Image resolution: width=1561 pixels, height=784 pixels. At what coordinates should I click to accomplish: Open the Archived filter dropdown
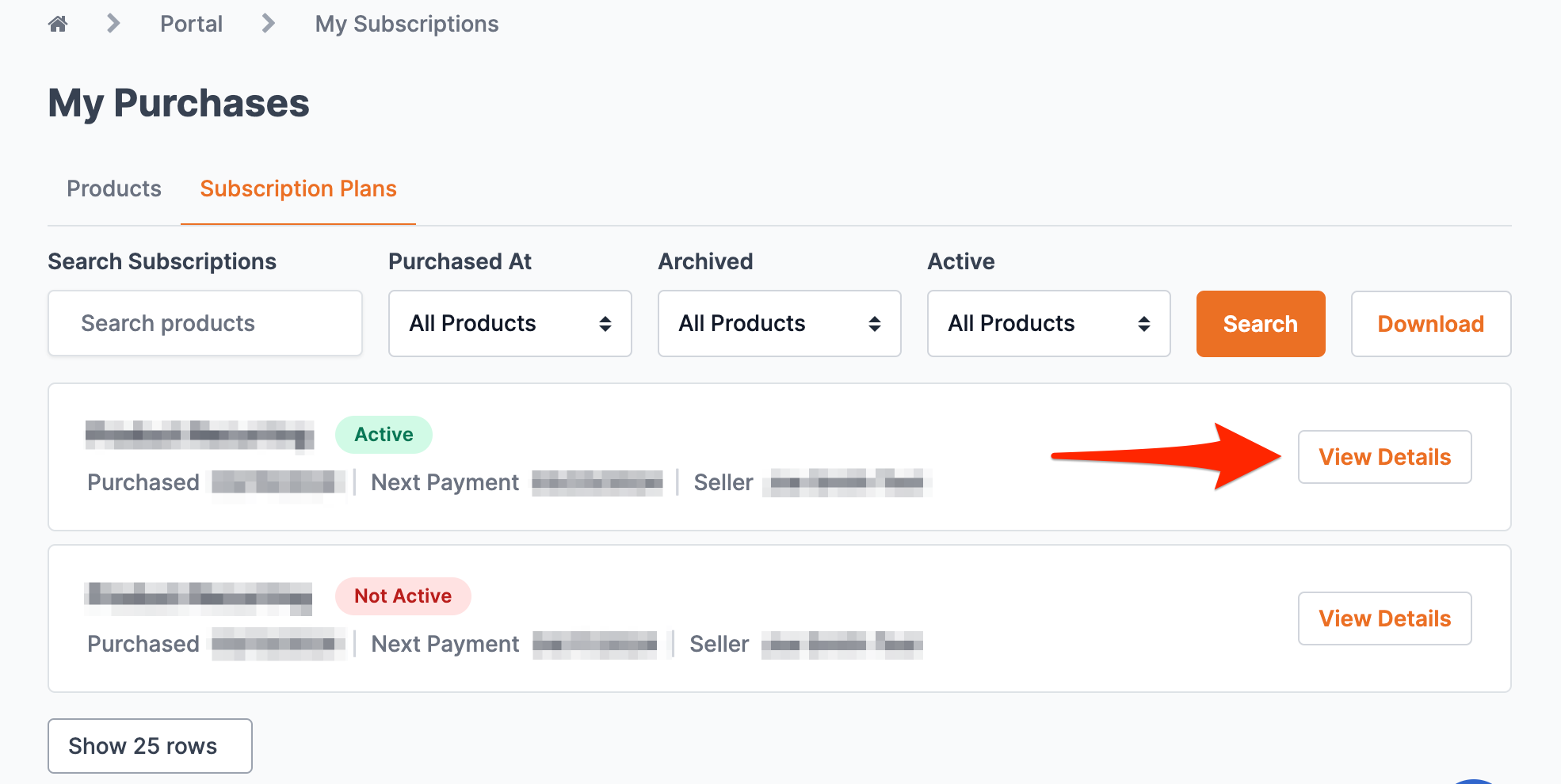[779, 323]
